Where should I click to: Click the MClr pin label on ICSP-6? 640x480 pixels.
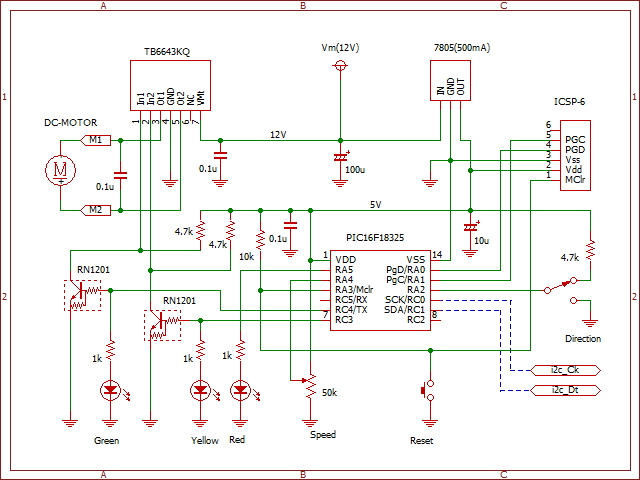(x=575, y=180)
